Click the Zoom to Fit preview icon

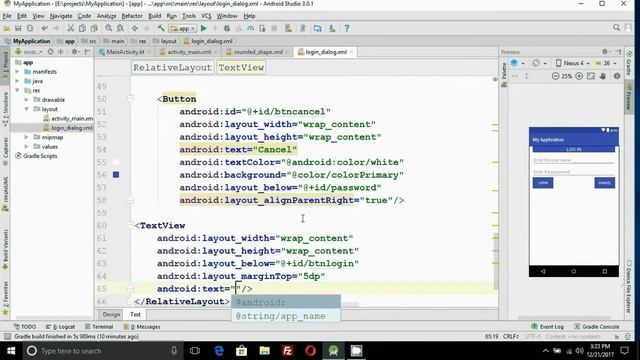(x=591, y=76)
